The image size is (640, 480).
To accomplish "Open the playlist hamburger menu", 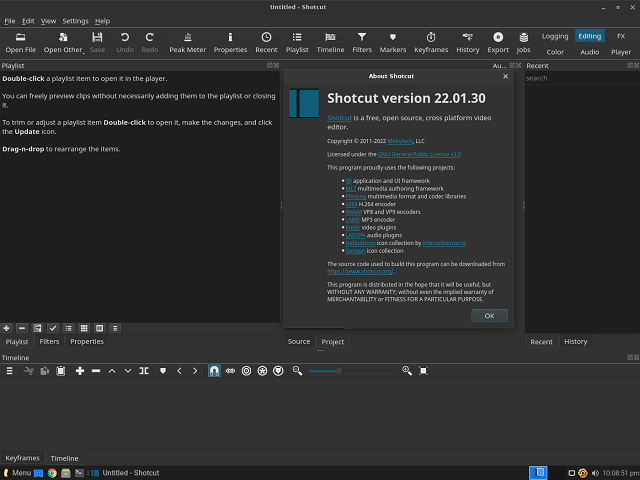I will point(115,328).
